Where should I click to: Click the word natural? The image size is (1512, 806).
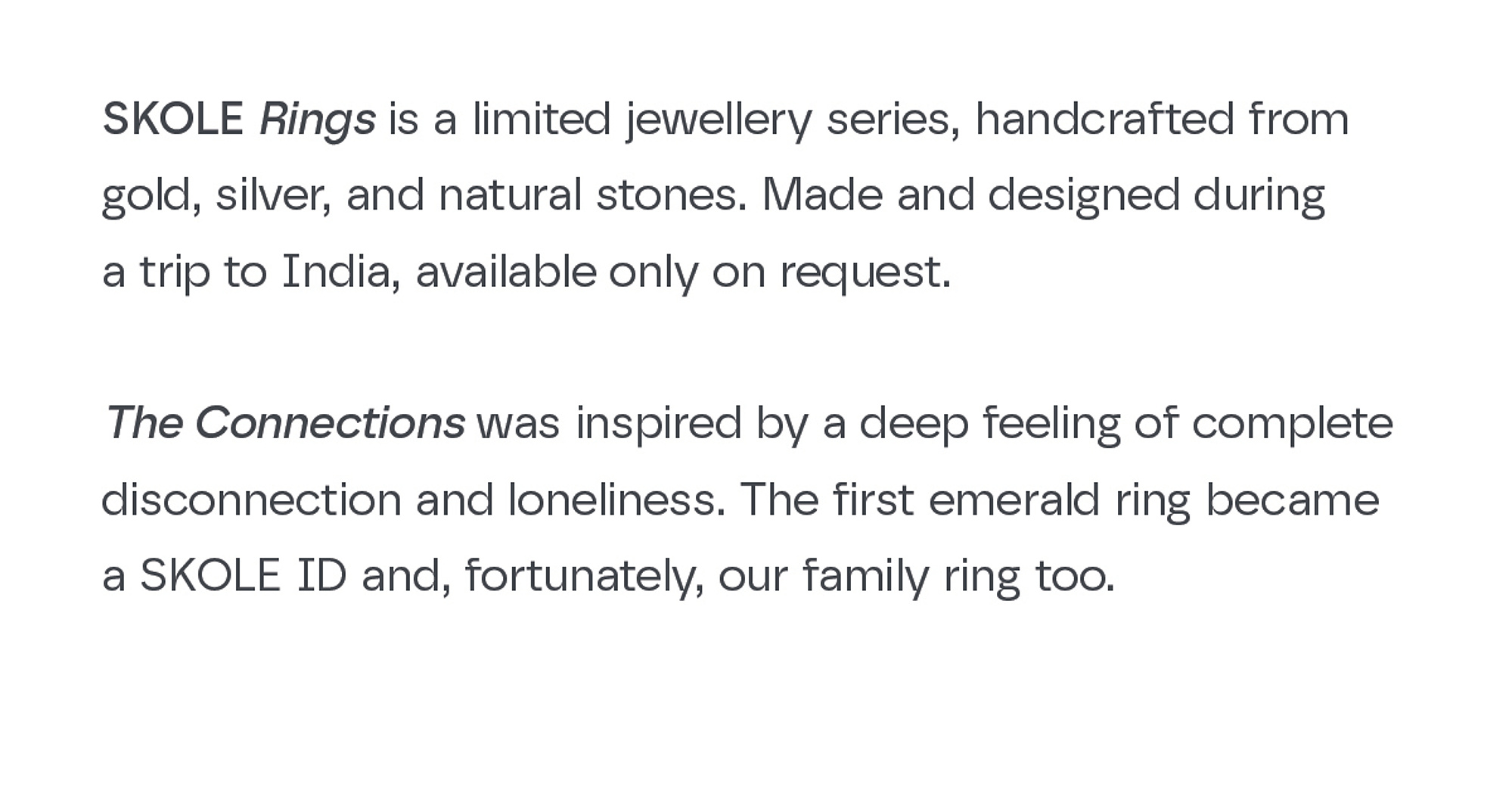pyautogui.click(x=510, y=195)
